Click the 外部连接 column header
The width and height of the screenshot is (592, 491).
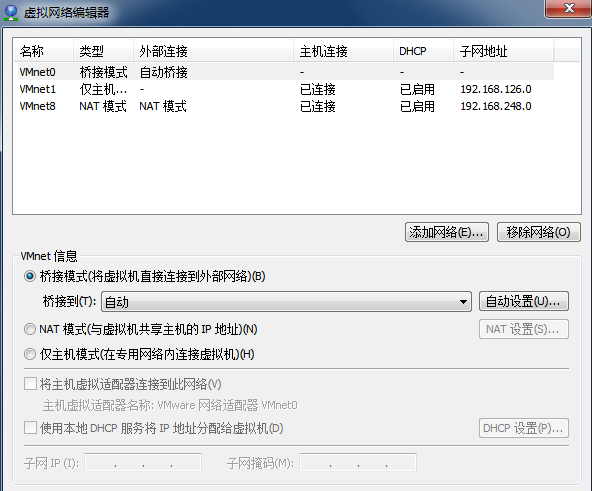coord(213,51)
